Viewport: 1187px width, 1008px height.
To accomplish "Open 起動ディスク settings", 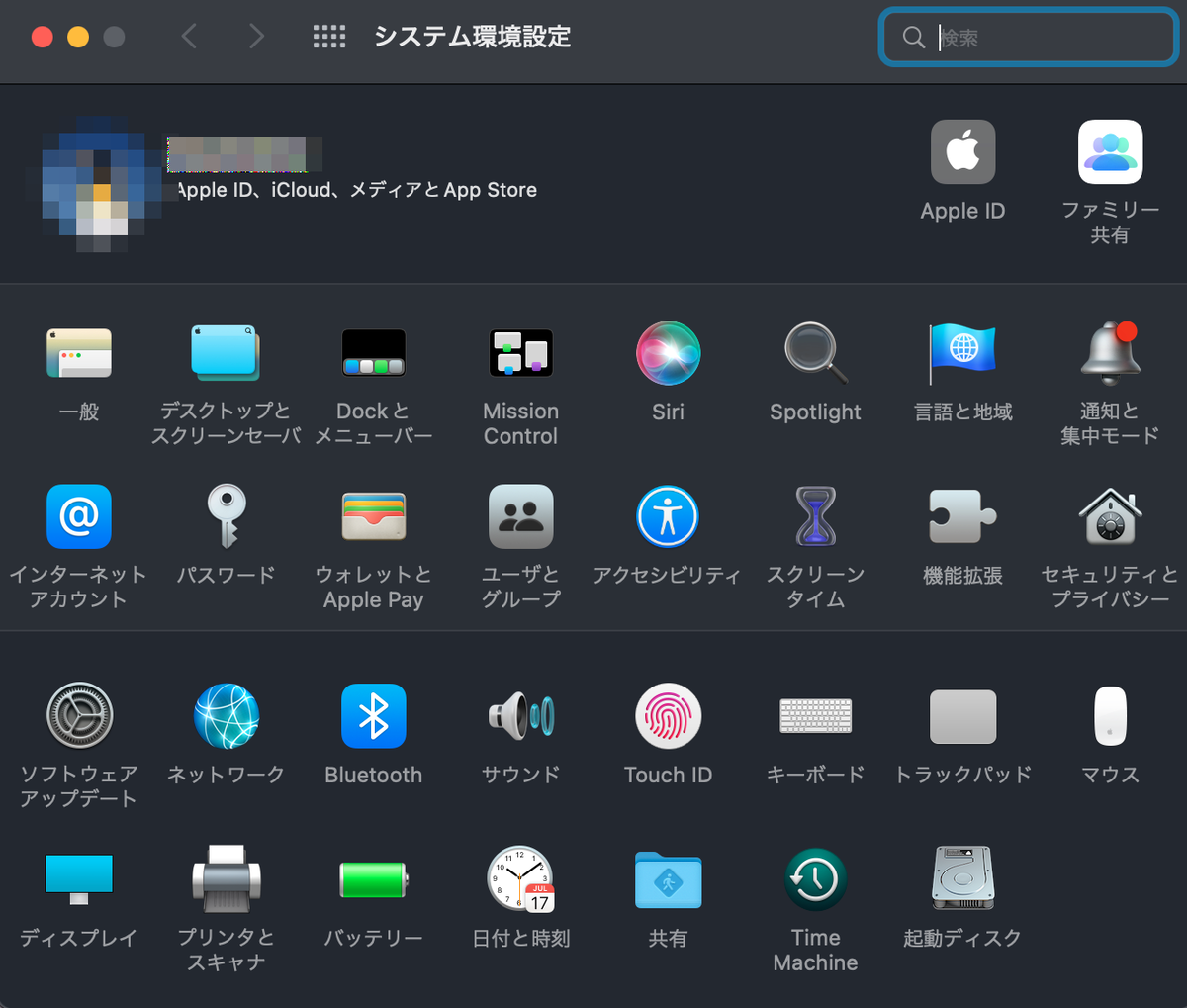I will click(962, 878).
